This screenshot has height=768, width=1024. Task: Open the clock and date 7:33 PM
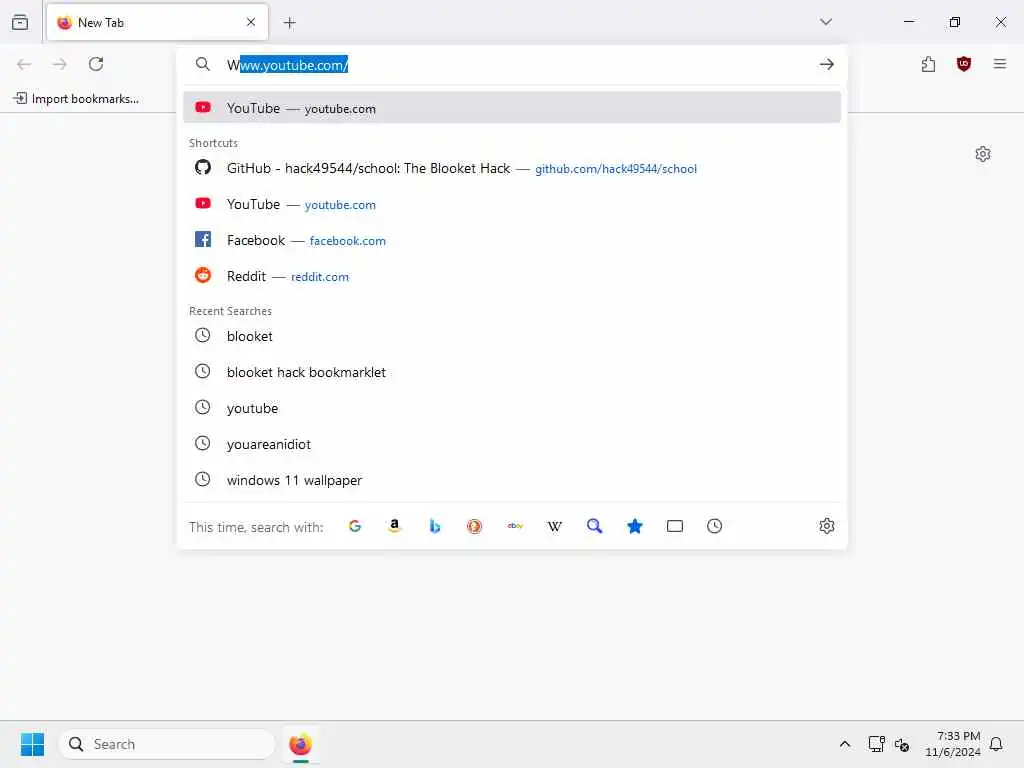[x=953, y=744]
